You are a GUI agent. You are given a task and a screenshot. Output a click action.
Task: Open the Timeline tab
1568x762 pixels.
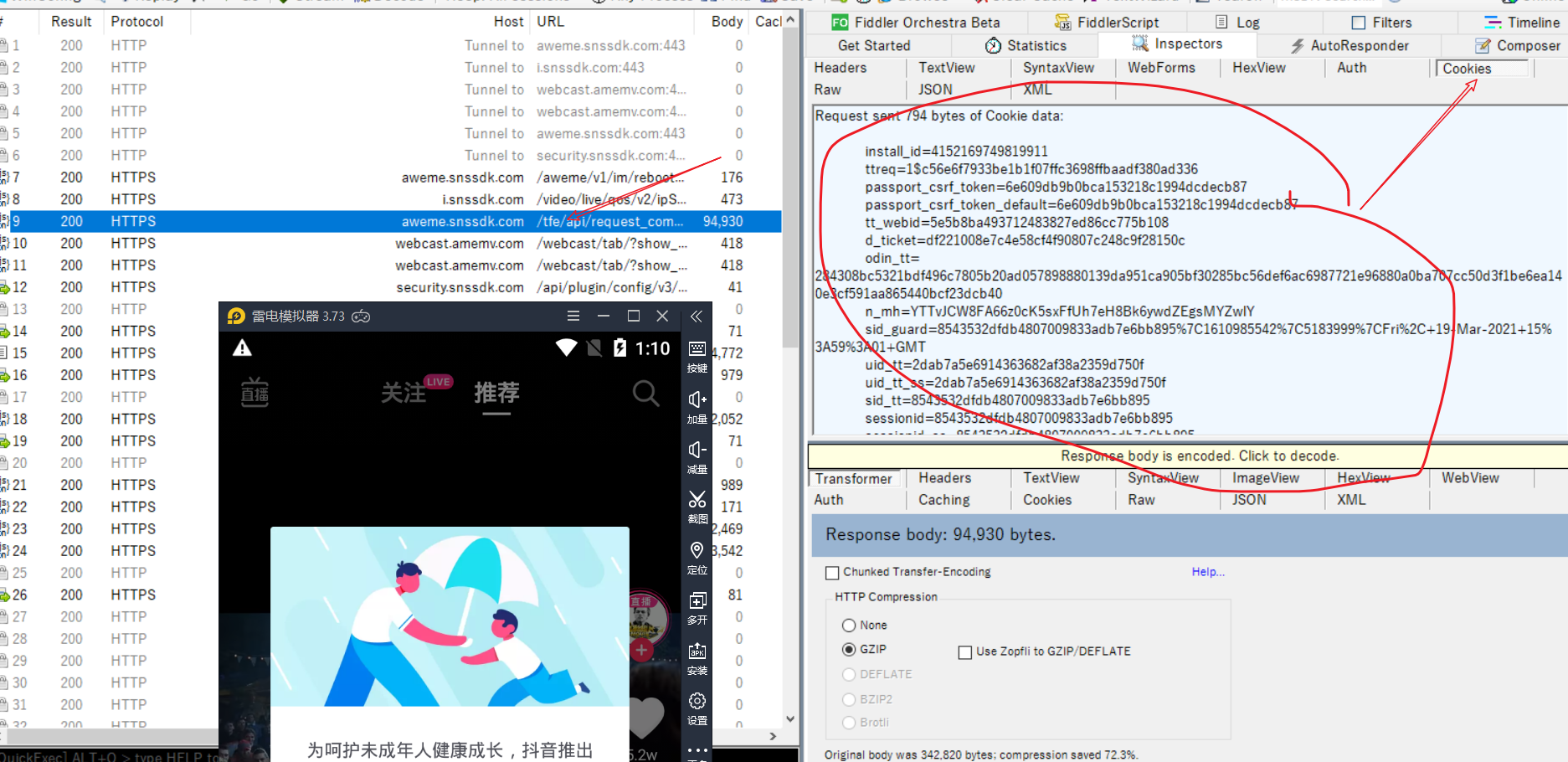click(1522, 22)
